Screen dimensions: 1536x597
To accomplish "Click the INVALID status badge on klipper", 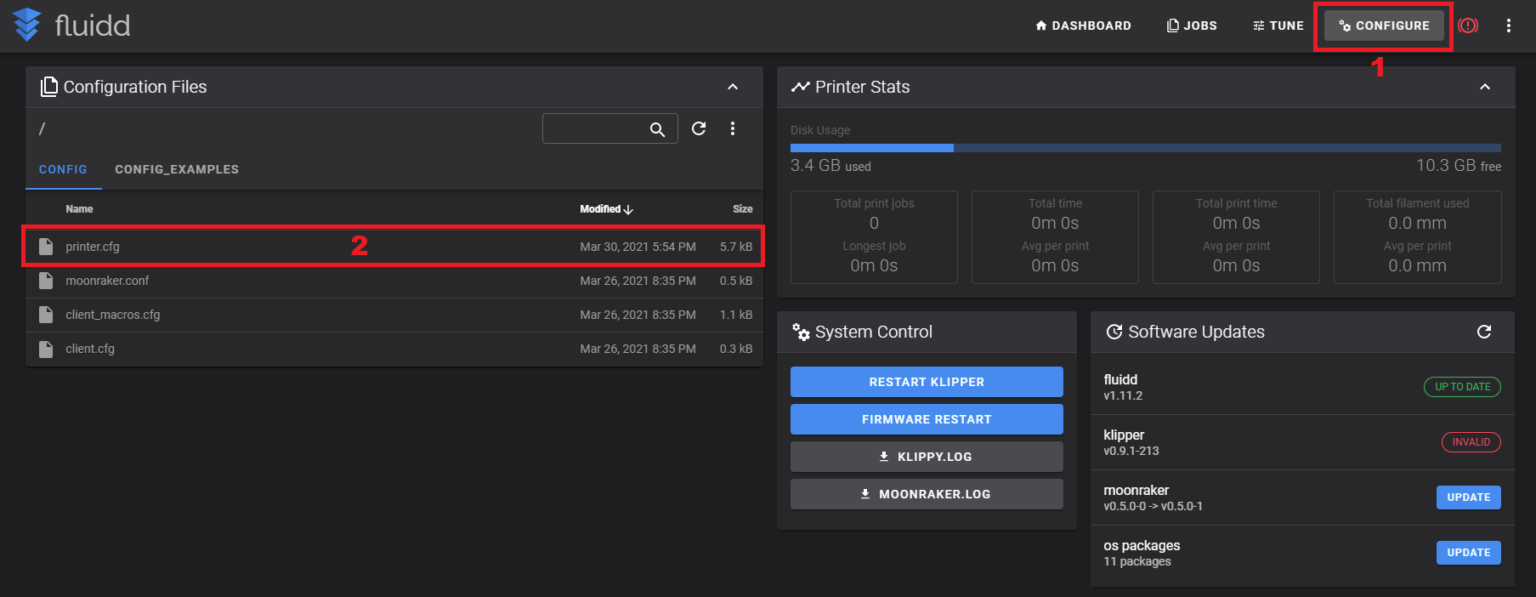I will point(1471,442).
